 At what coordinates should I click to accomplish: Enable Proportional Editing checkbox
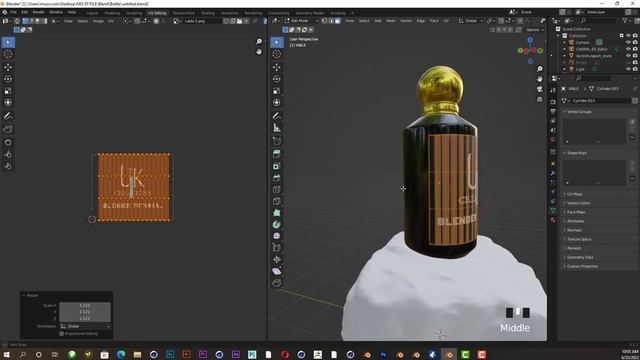(x=62, y=334)
